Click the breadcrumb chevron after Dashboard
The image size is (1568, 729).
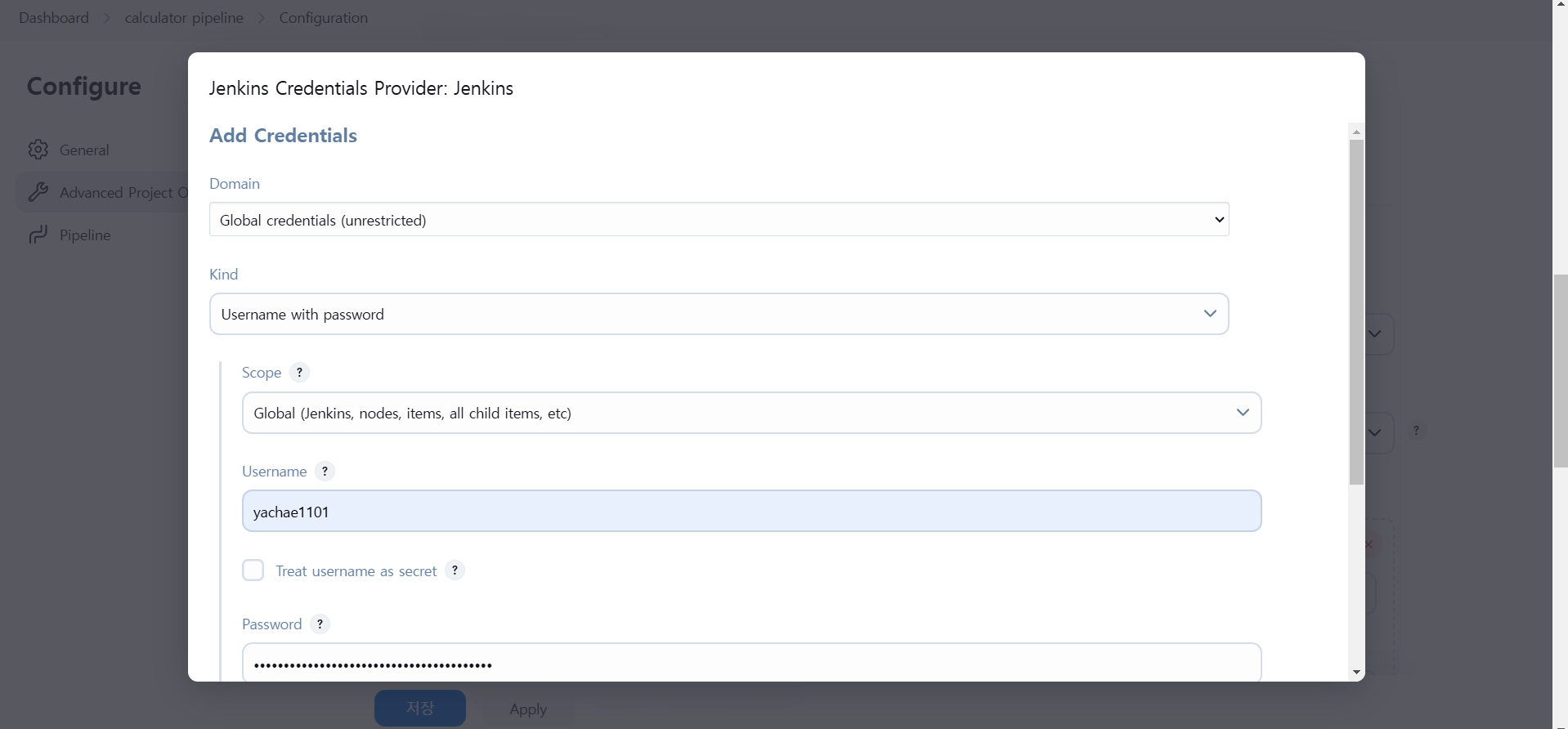coord(107,18)
